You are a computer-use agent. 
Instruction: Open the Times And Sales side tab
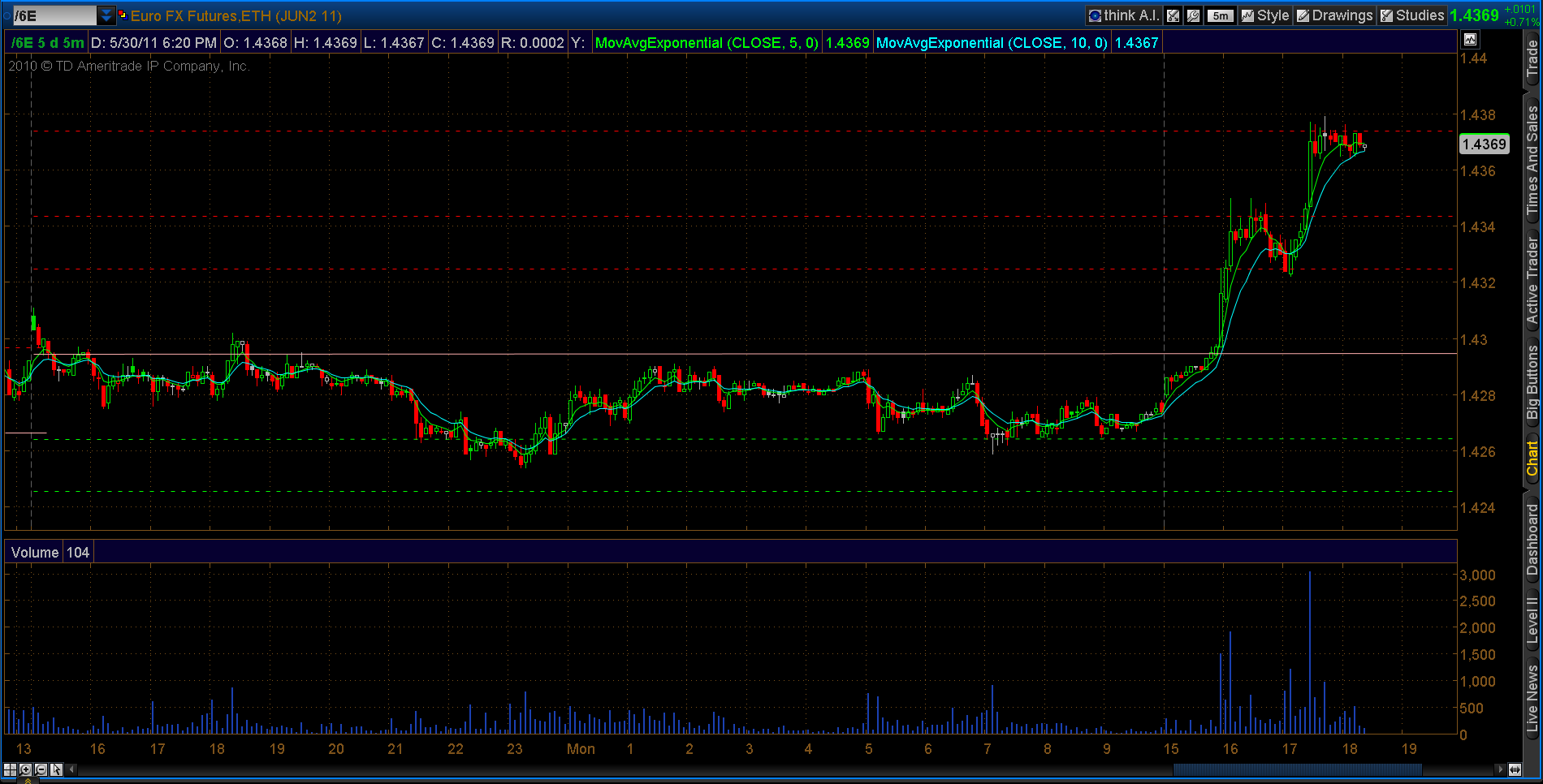click(1532, 159)
